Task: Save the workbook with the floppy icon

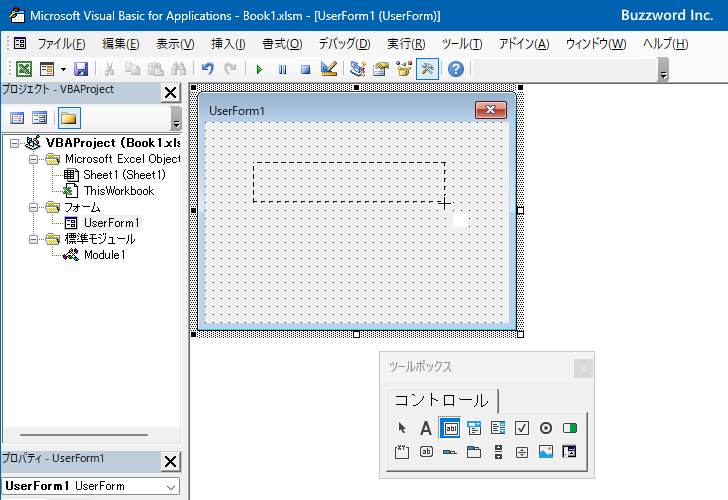Action: pyautogui.click(x=81, y=69)
